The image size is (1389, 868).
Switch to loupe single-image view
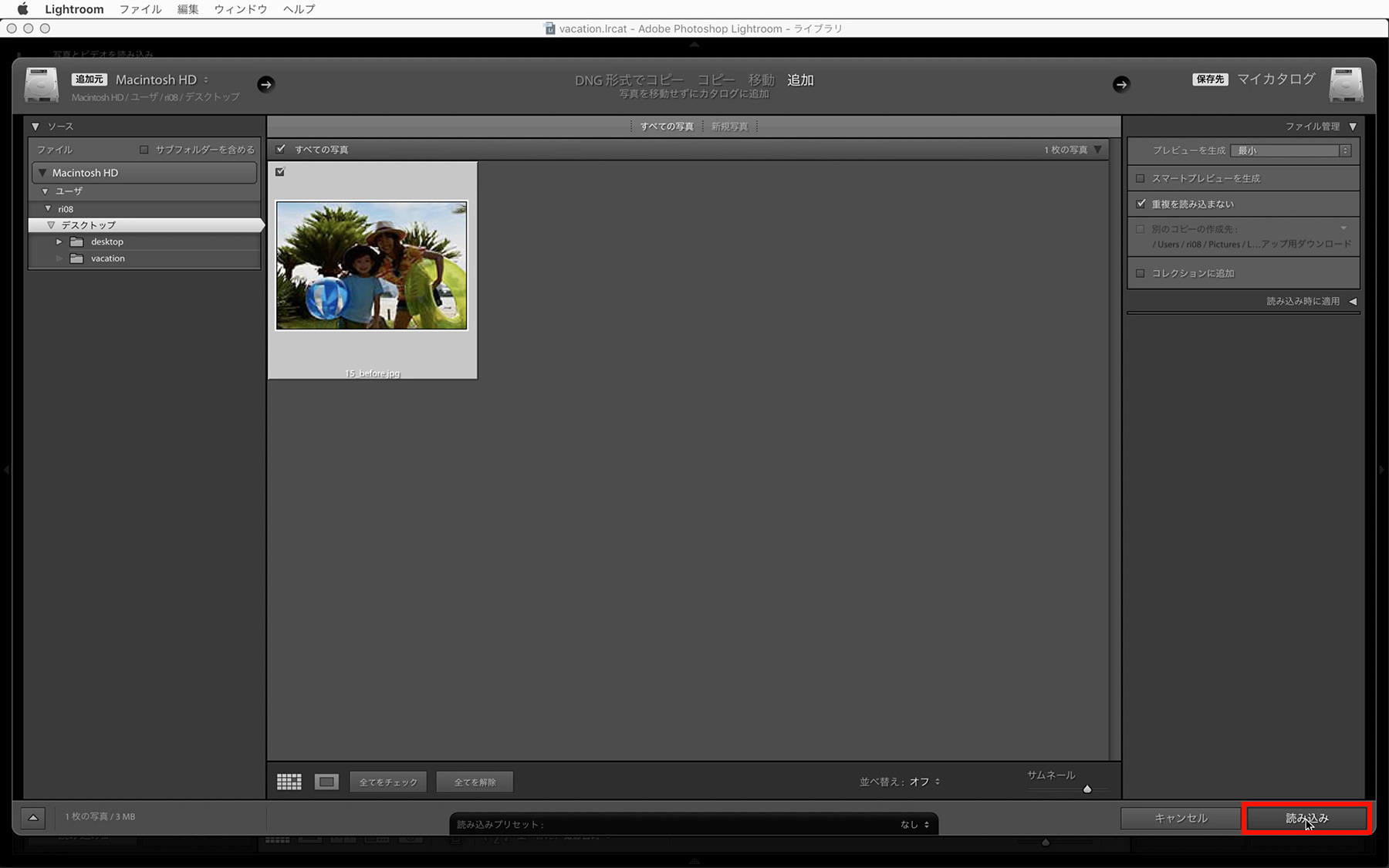point(326,782)
